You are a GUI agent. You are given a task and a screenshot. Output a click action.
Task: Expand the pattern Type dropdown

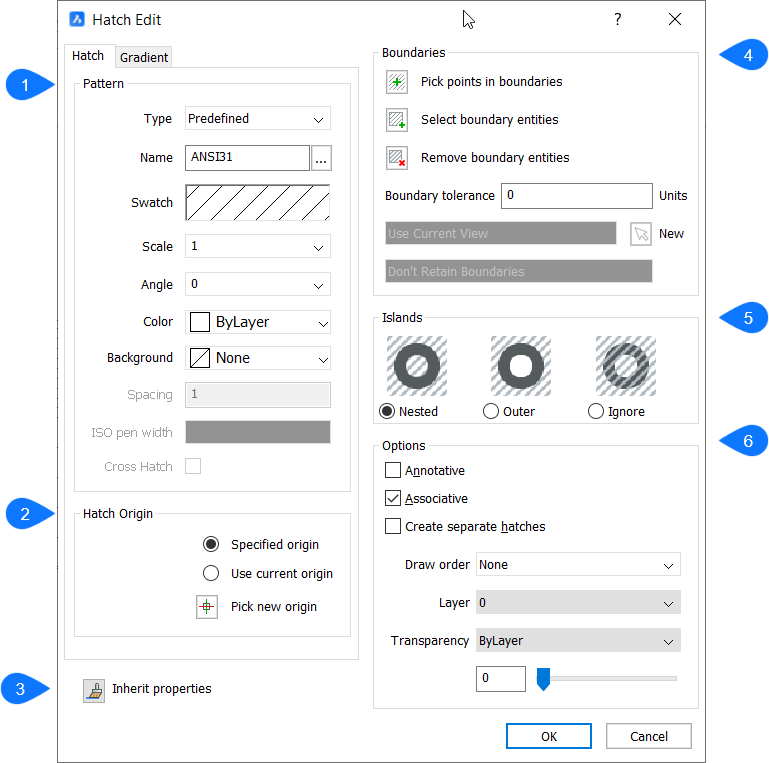258,119
